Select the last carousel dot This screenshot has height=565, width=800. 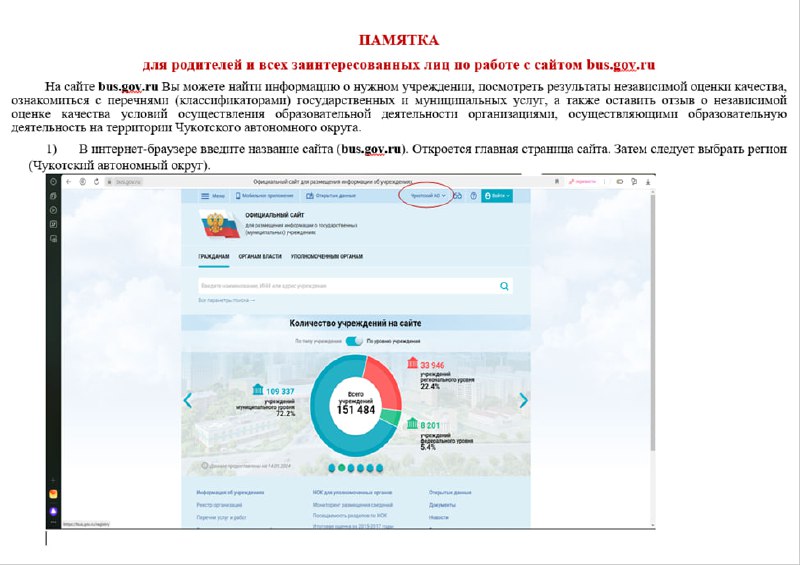pos(379,468)
